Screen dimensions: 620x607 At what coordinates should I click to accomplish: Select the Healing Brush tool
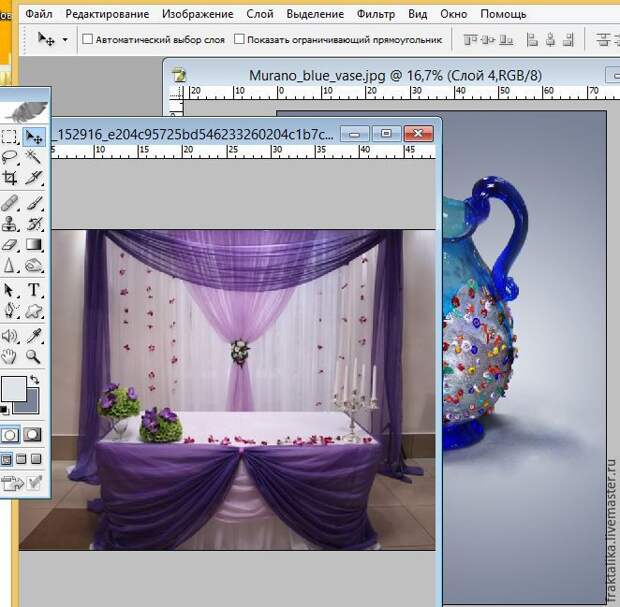point(9,203)
